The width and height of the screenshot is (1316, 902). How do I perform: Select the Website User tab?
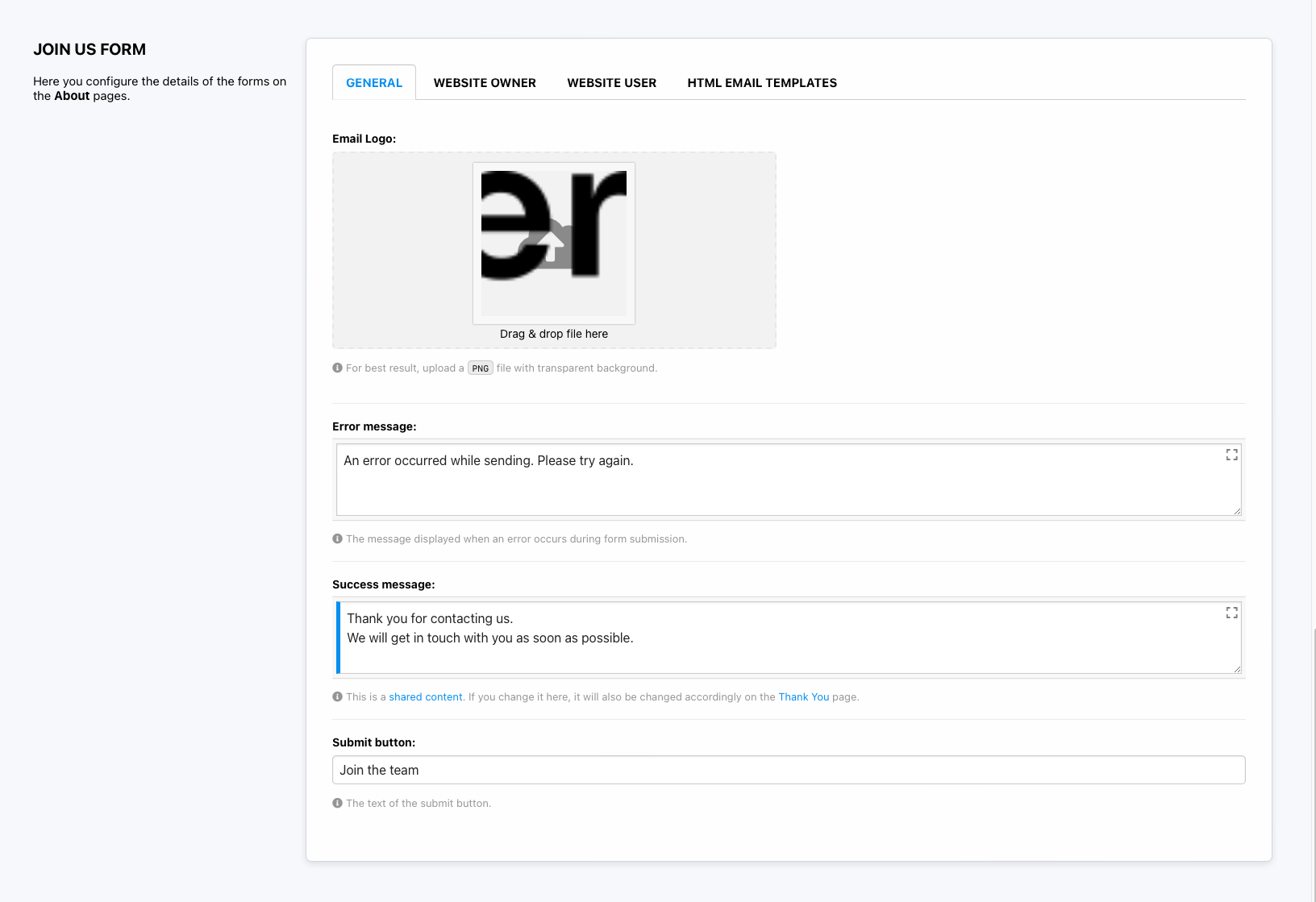[611, 83]
